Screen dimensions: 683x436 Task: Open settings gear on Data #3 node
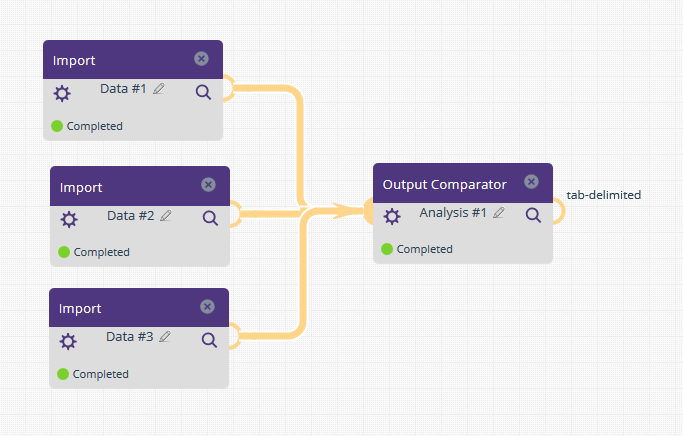[68, 341]
